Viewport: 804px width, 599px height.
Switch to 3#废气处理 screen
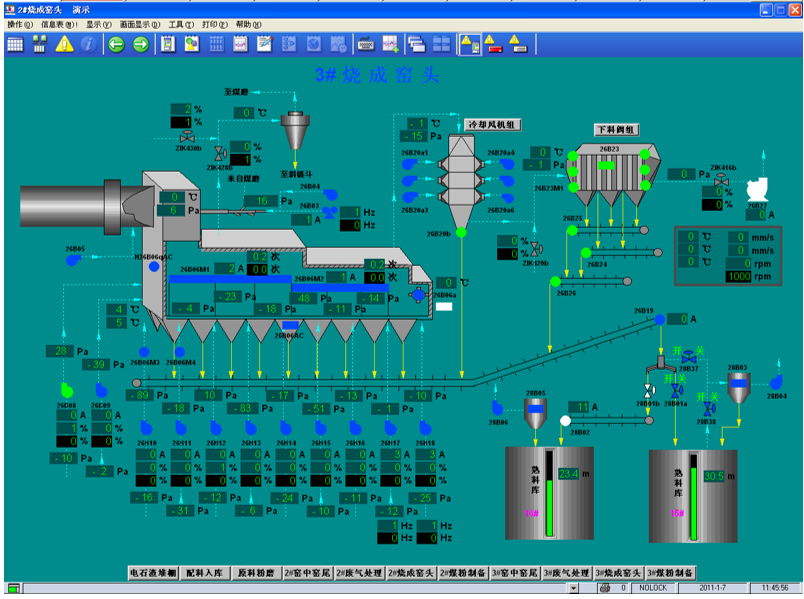pos(567,573)
